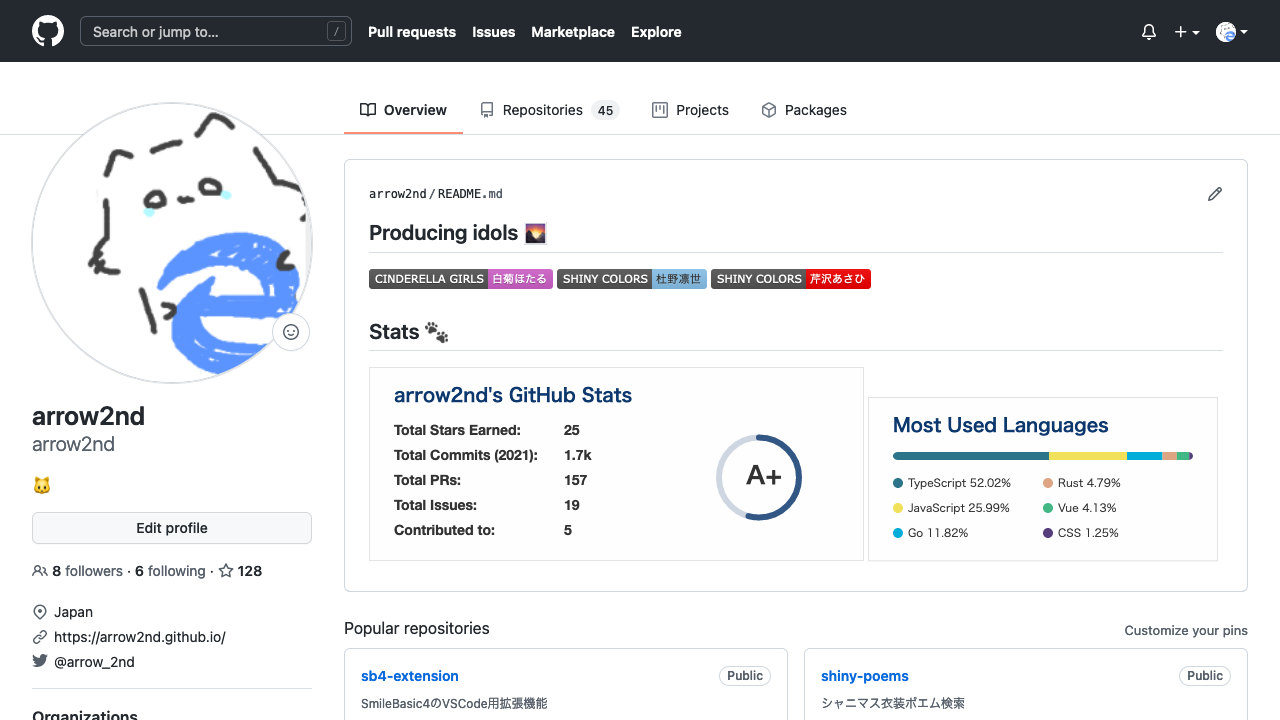Open the user avatar dropdown menu

click(1231, 32)
